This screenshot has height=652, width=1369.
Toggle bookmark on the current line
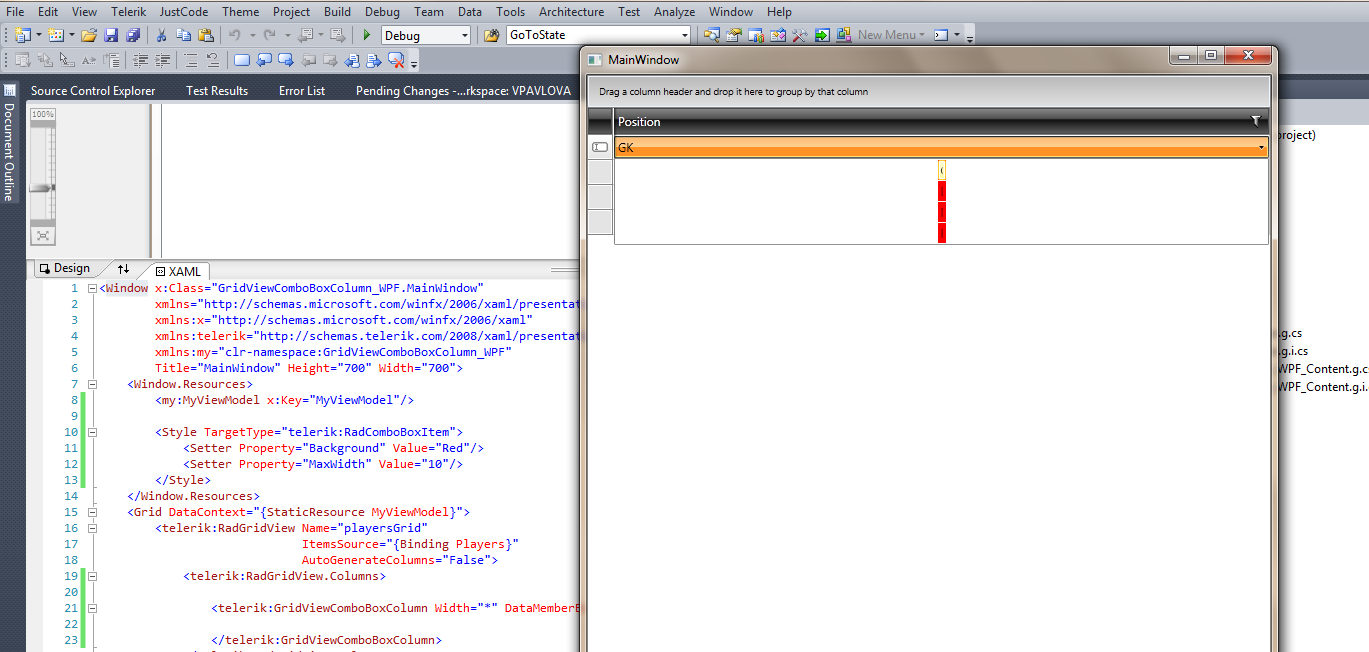pyautogui.click(x=242, y=60)
